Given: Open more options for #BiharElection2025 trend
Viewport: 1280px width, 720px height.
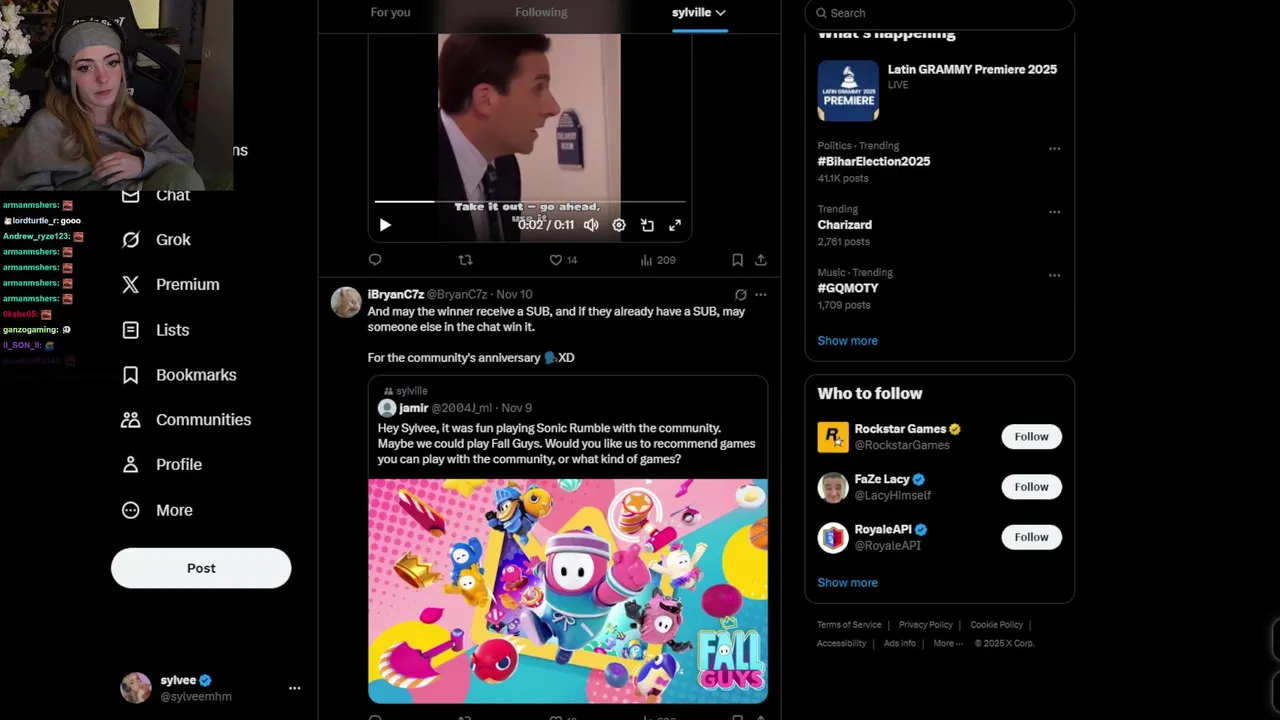Looking at the screenshot, I should point(1054,148).
